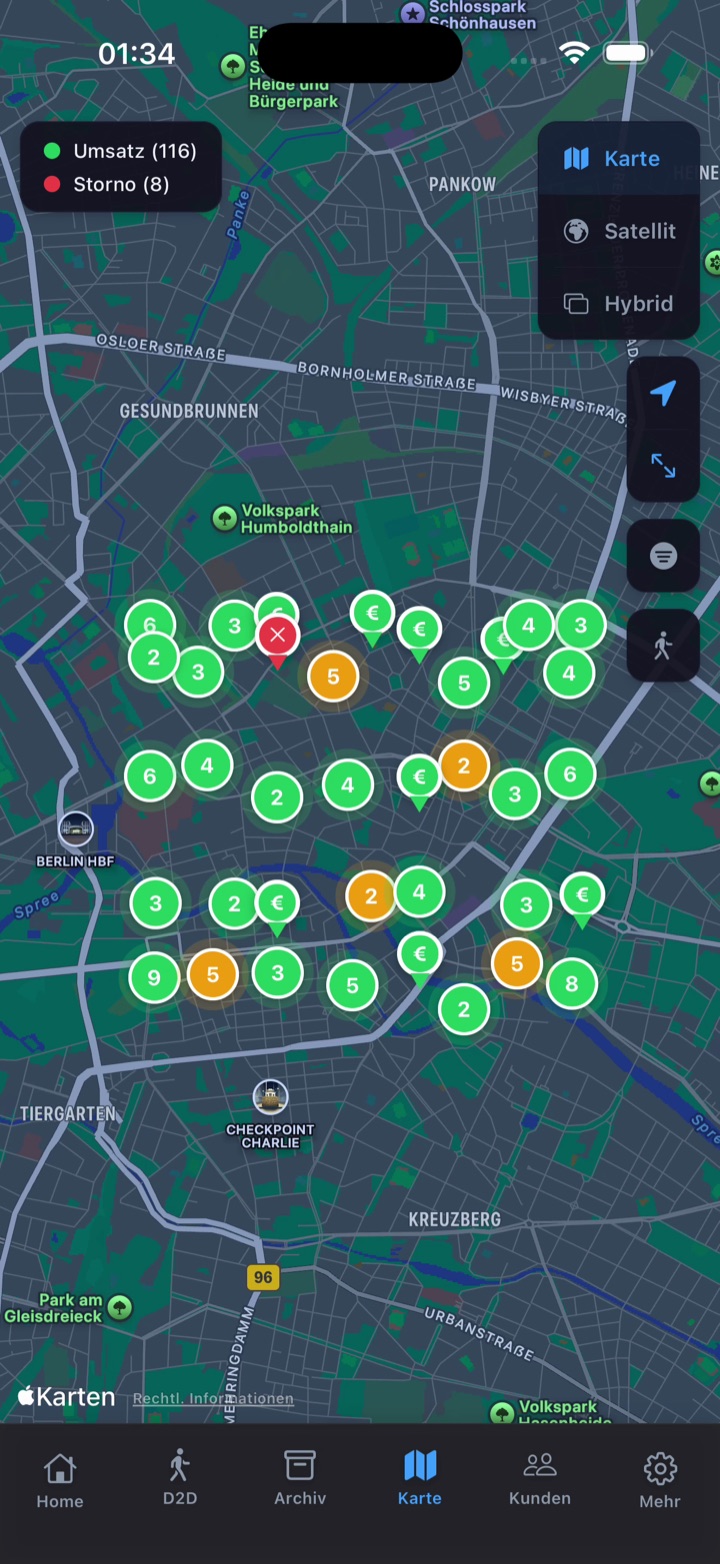This screenshot has height=1564, width=720.
Task: Tap Schloss Schönhausen star icon
Action: point(412,13)
